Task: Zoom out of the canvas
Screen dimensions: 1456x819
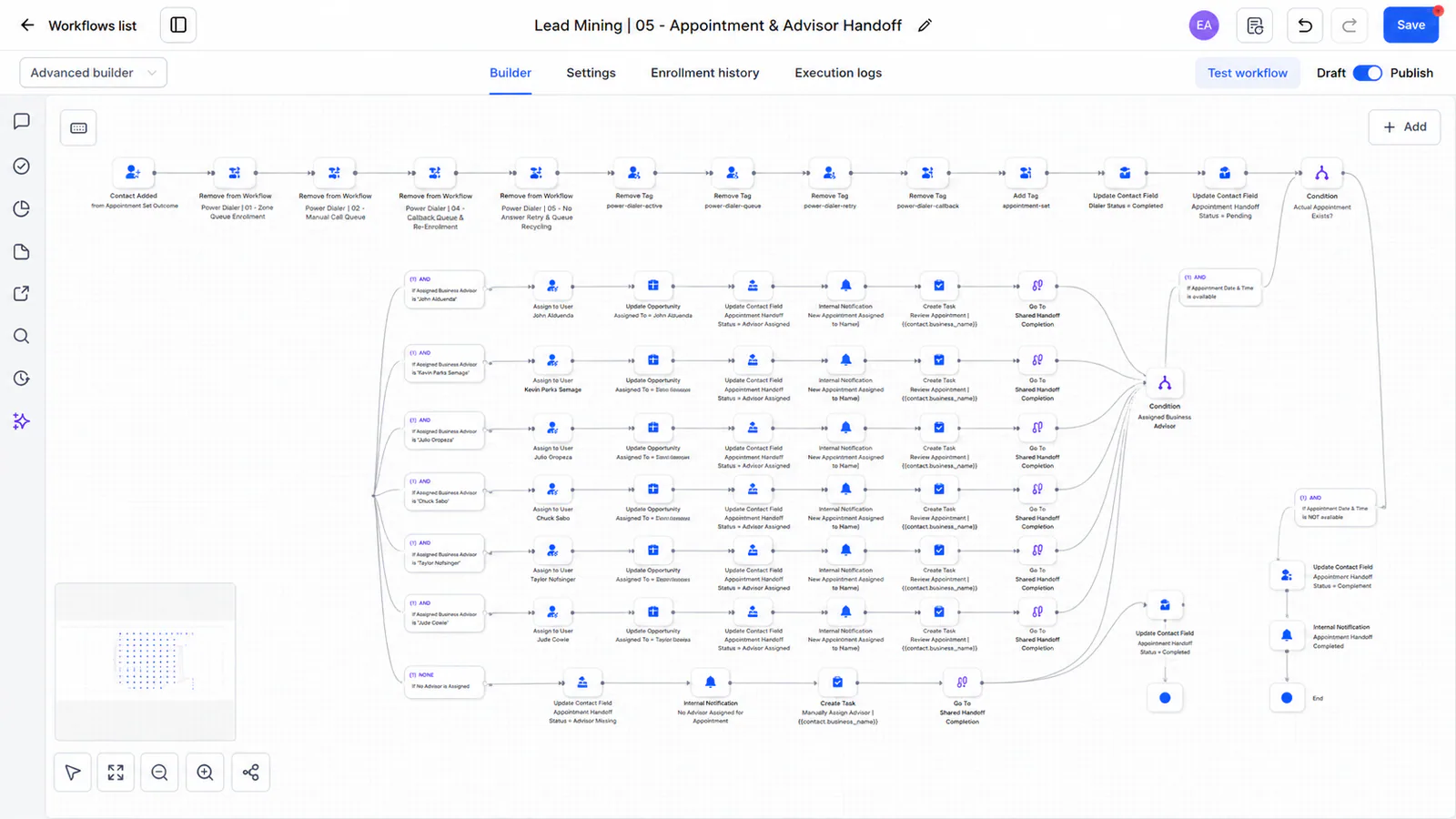Action: coord(159,773)
